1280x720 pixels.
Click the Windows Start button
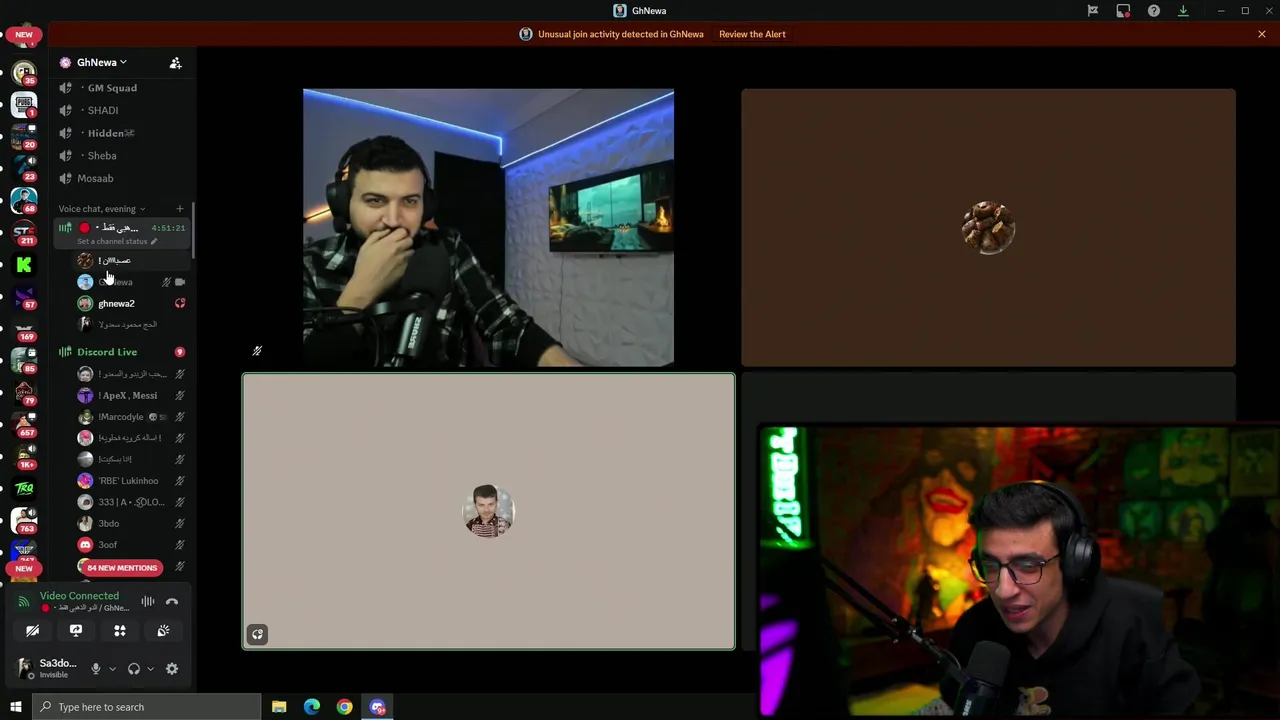click(x=15, y=707)
